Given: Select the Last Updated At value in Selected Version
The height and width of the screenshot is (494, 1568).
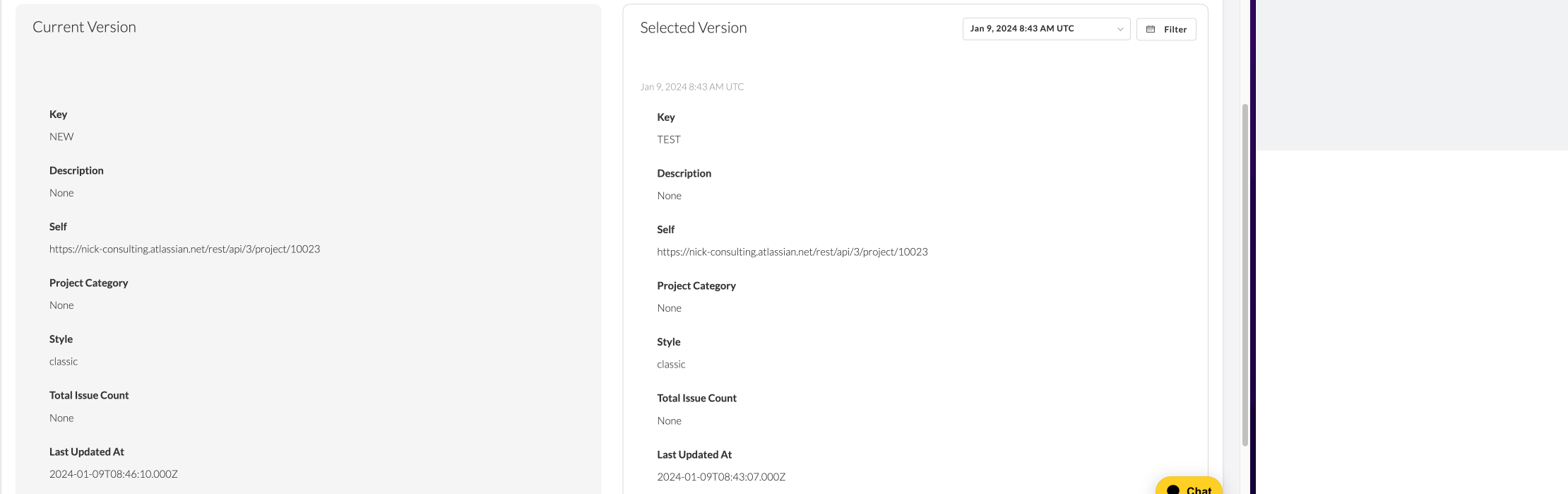Looking at the screenshot, I should pyautogui.click(x=720, y=476).
